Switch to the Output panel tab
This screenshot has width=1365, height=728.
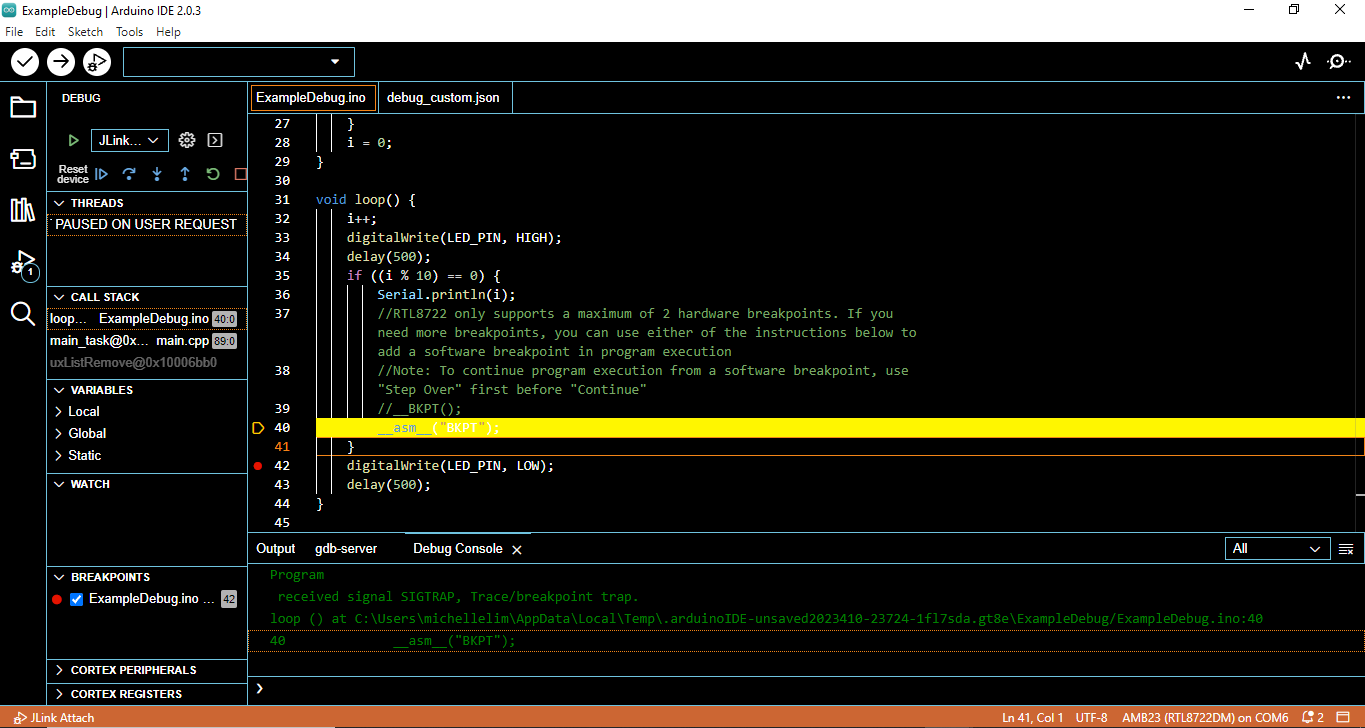coord(276,549)
